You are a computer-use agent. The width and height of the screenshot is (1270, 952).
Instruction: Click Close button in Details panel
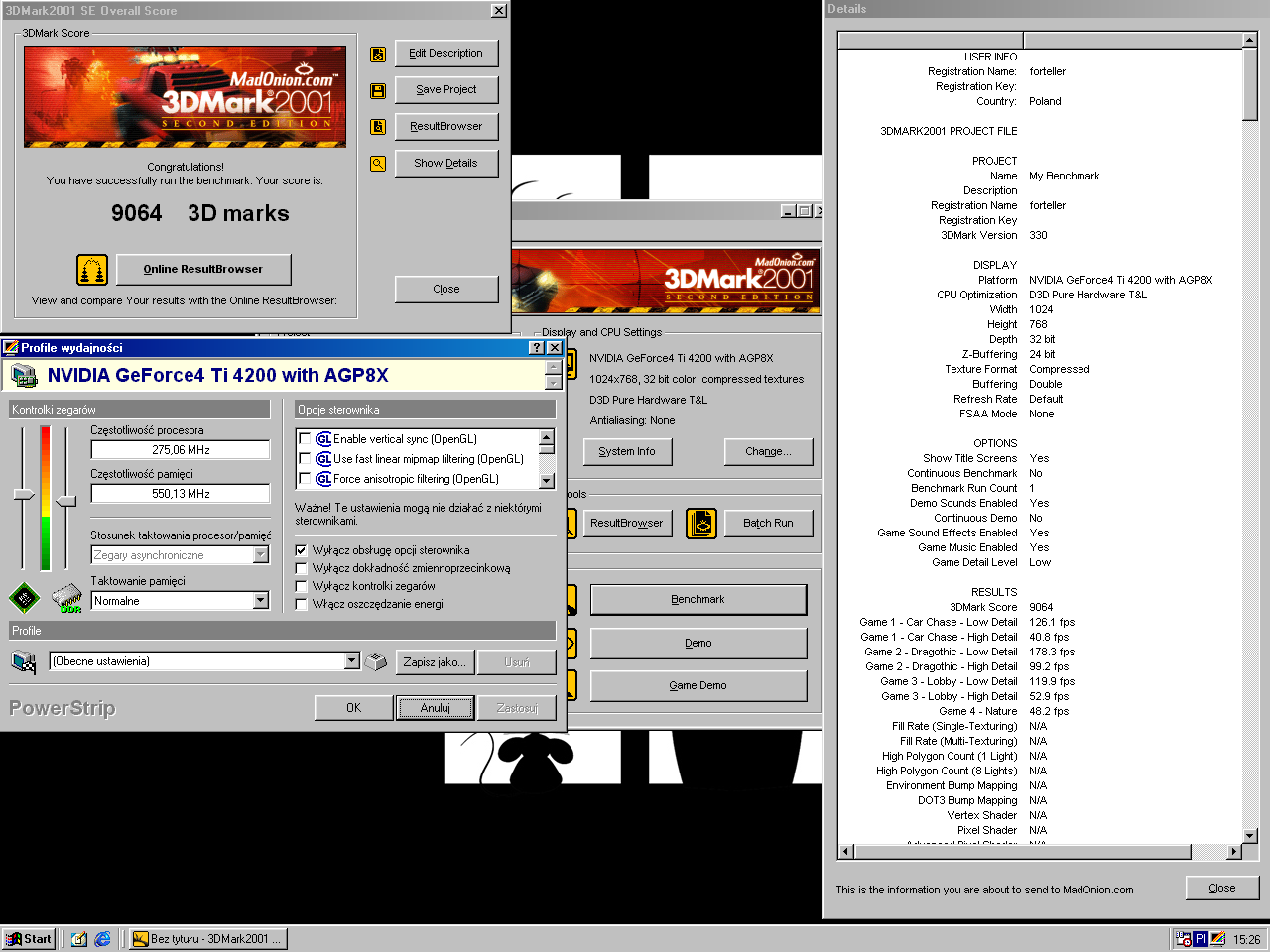(1222, 889)
